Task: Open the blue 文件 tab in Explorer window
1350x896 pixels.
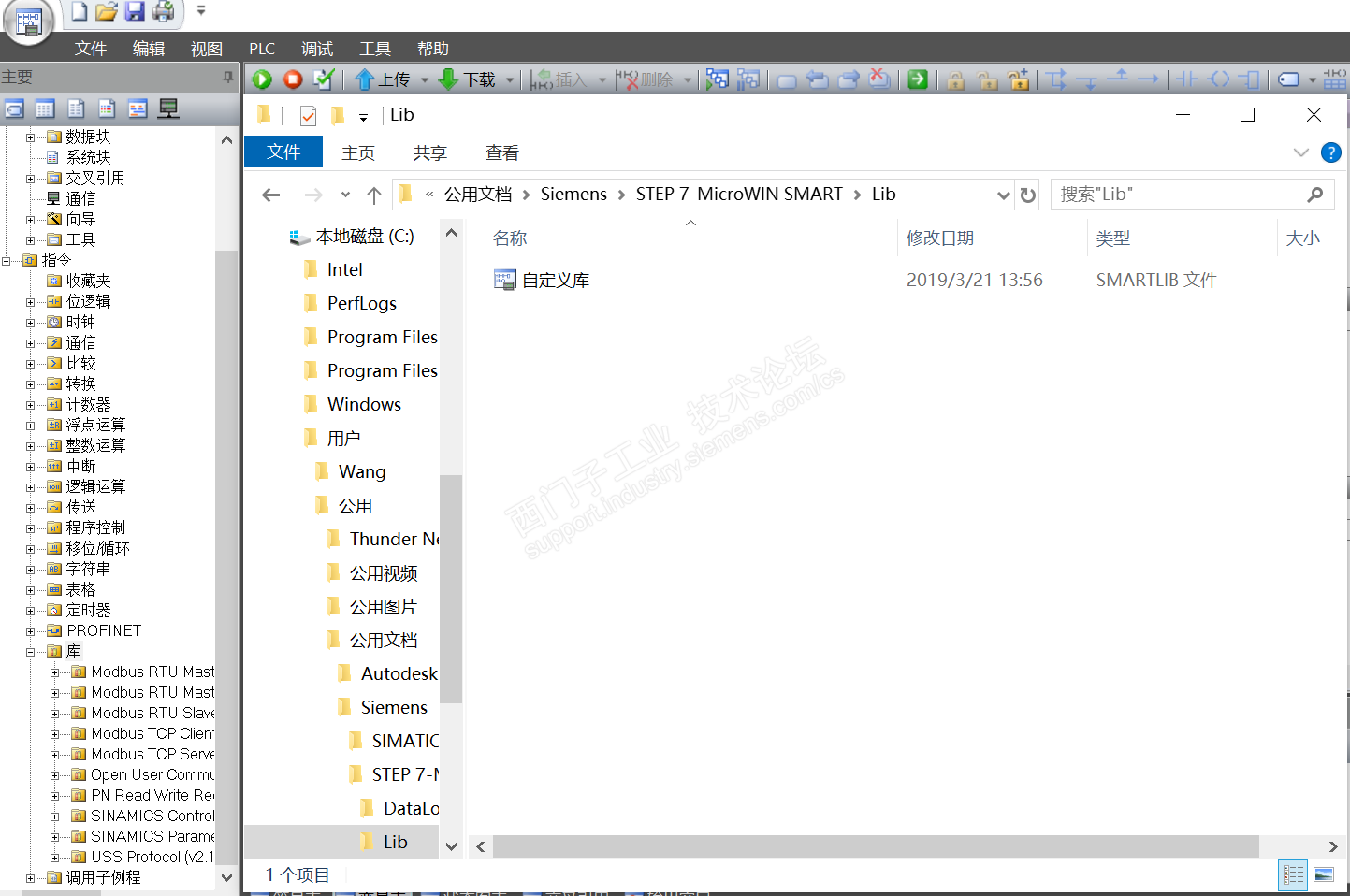Action: (283, 152)
